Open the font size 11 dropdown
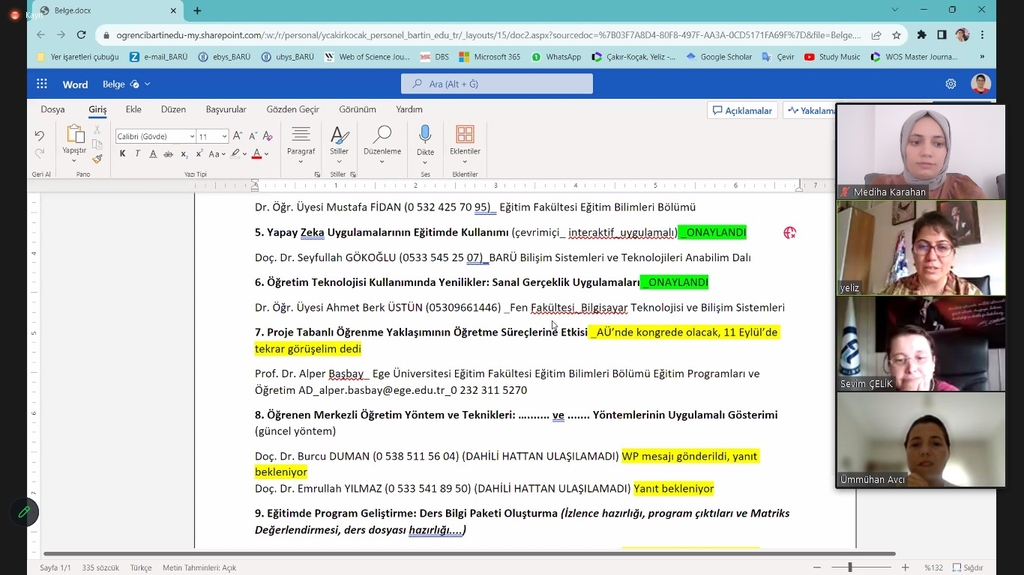1024x575 pixels. pos(224,136)
